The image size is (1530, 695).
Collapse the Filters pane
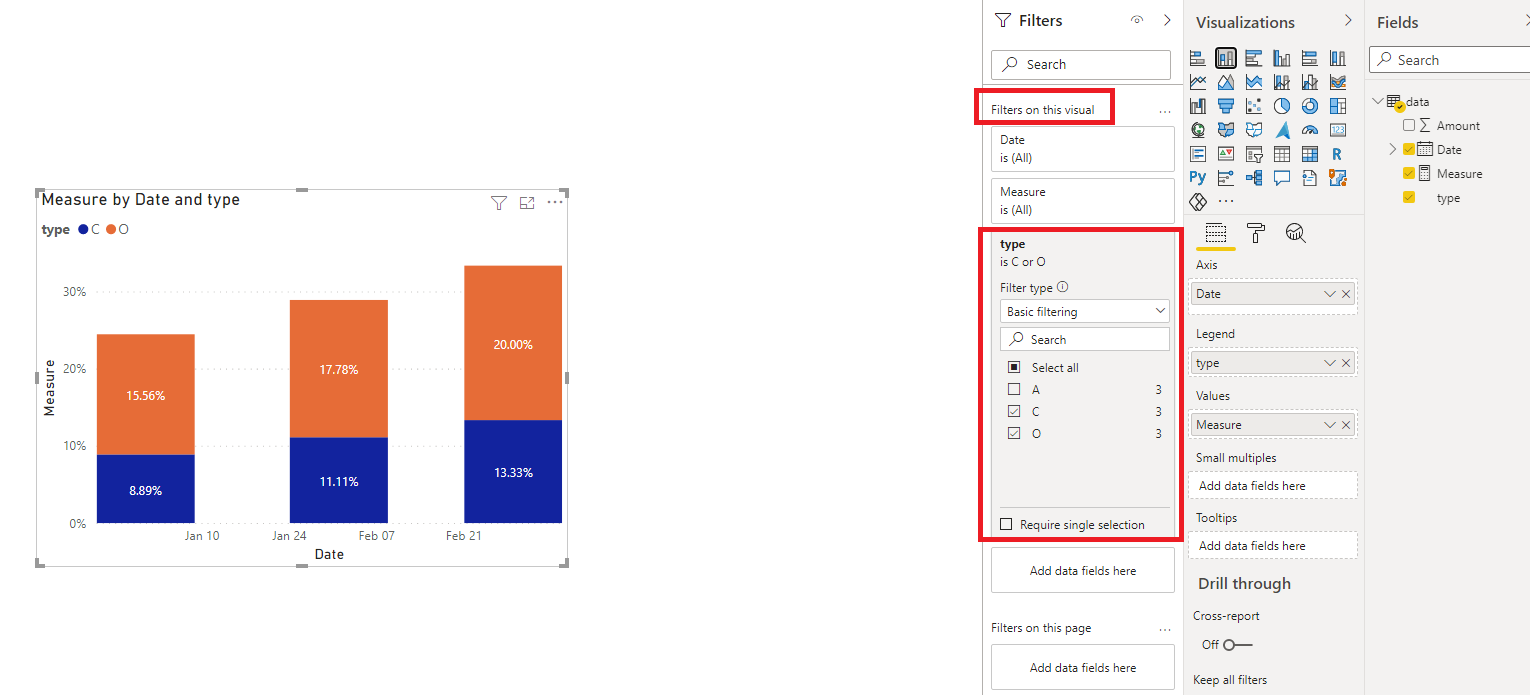(1167, 20)
